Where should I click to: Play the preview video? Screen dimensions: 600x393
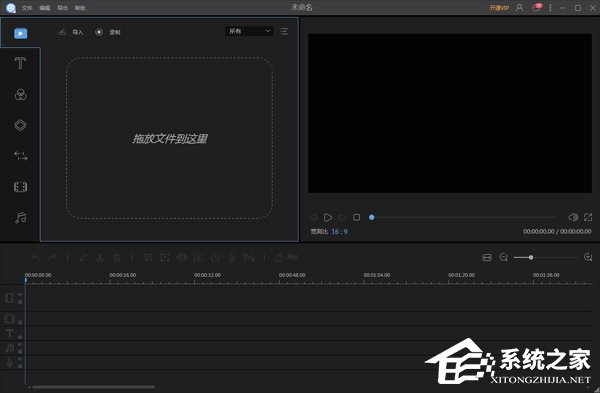pos(328,217)
